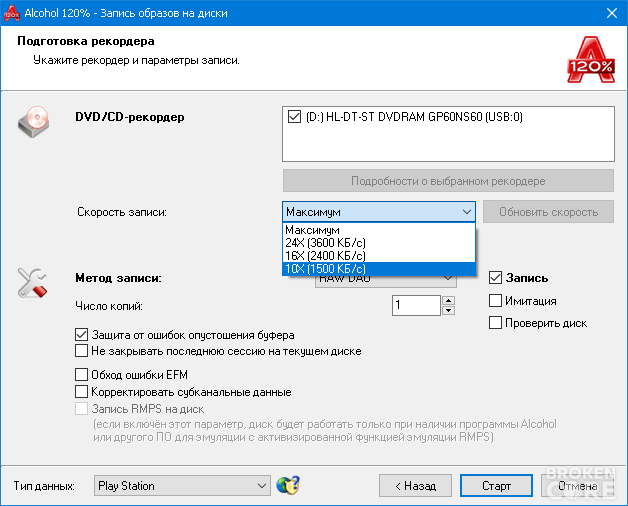Increase the number of copies with up arrow
The width and height of the screenshot is (628, 506).
pos(449,300)
